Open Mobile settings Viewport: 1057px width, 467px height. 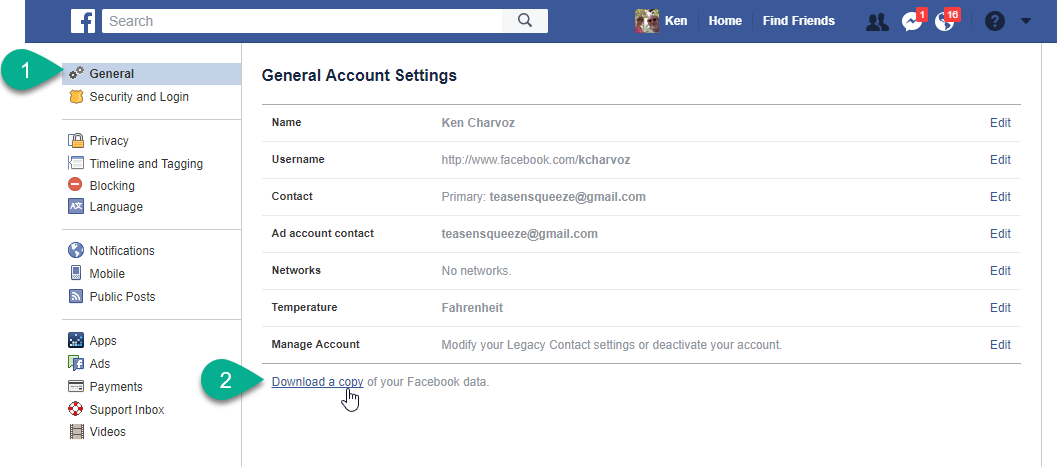pyautogui.click(x=107, y=273)
